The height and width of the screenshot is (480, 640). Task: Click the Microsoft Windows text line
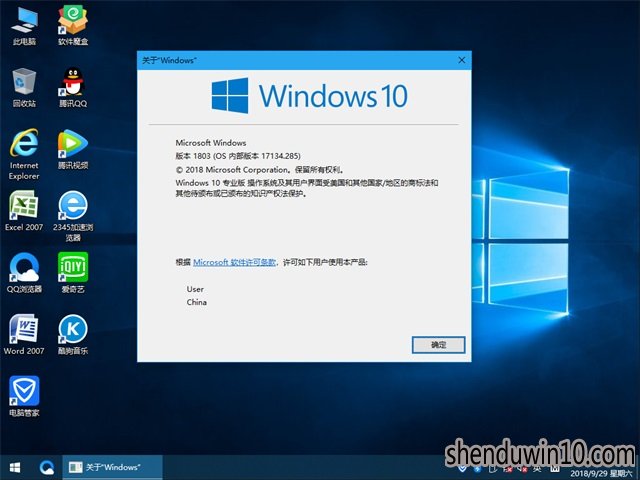211,143
